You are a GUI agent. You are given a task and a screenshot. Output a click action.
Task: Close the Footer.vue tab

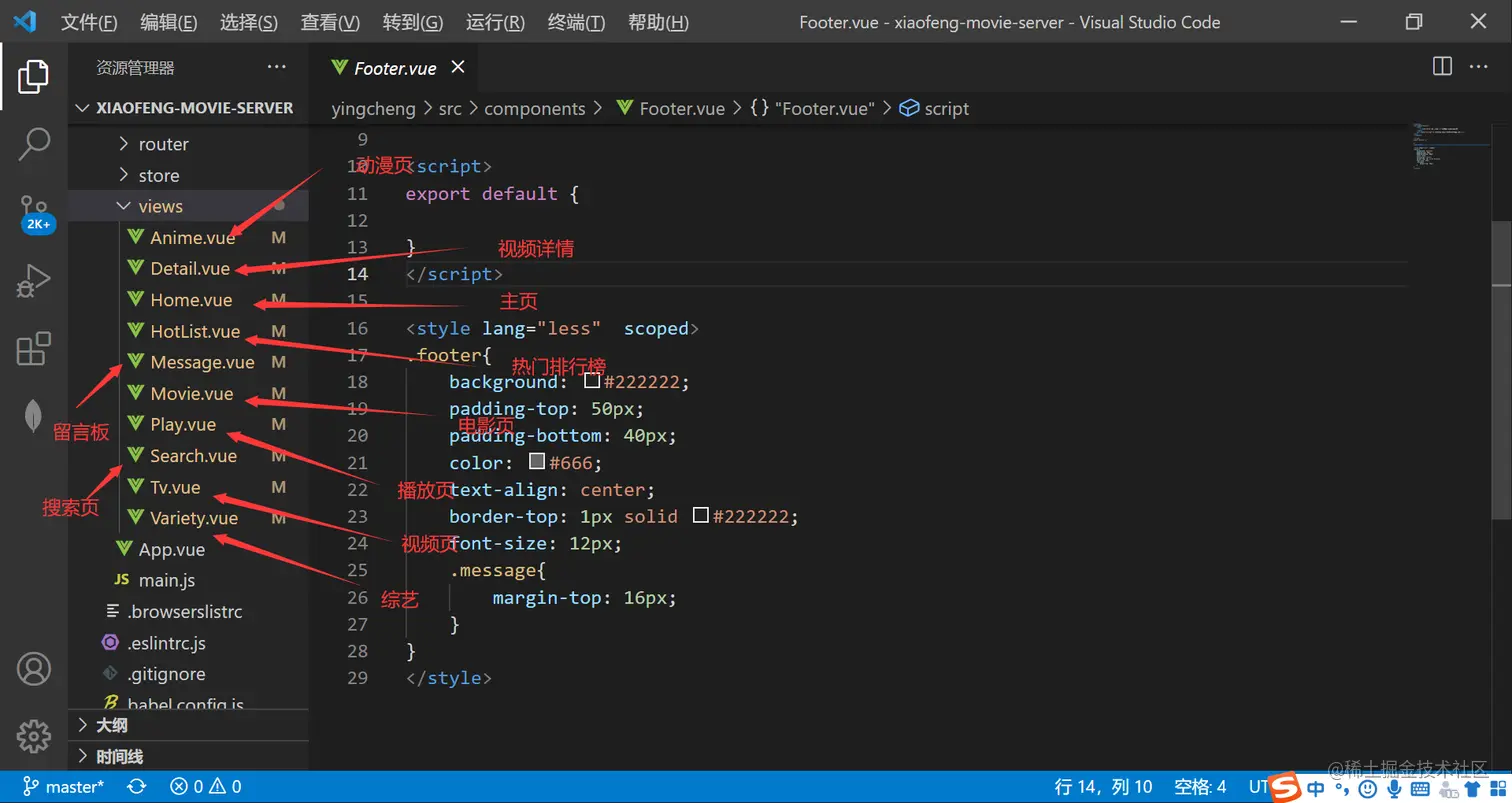coord(458,67)
